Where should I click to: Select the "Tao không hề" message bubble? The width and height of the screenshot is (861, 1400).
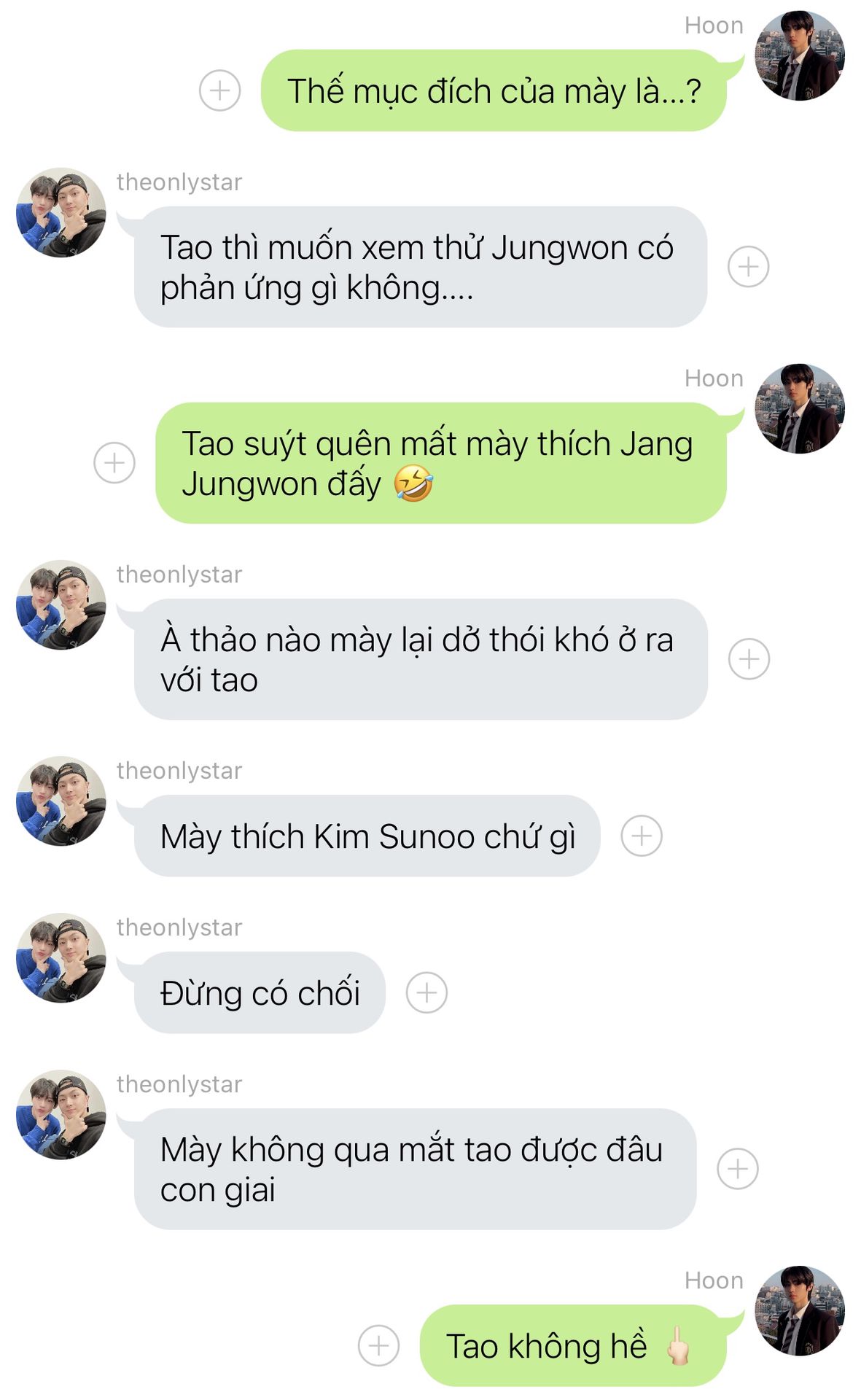click(573, 1345)
